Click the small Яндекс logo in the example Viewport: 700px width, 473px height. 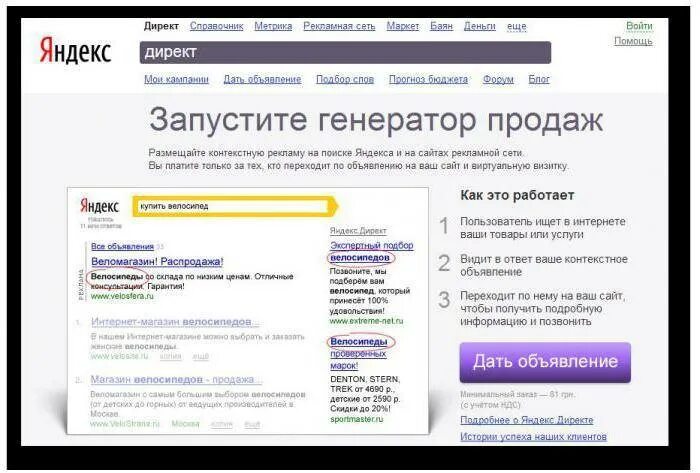100,206
